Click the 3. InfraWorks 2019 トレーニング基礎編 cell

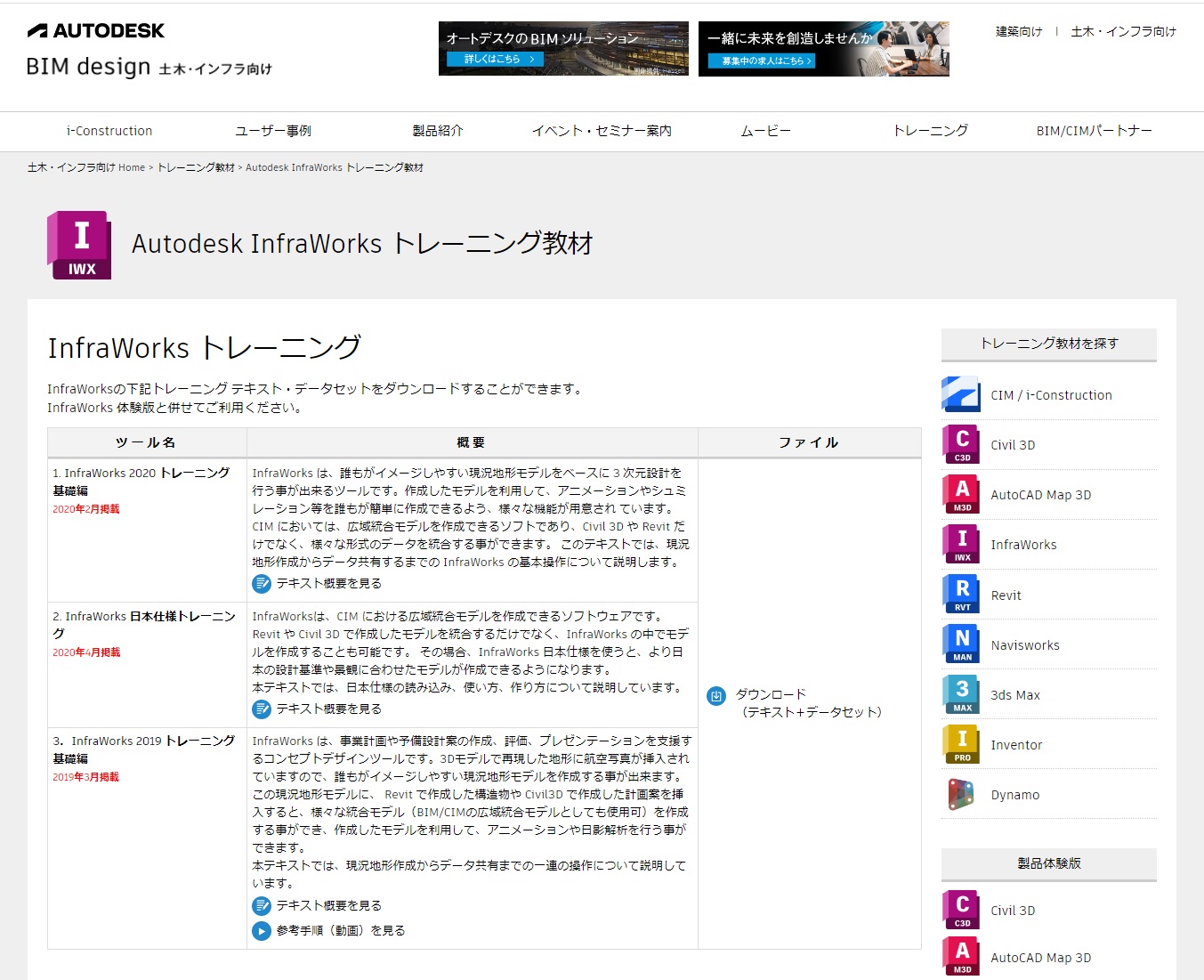tap(147, 838)
